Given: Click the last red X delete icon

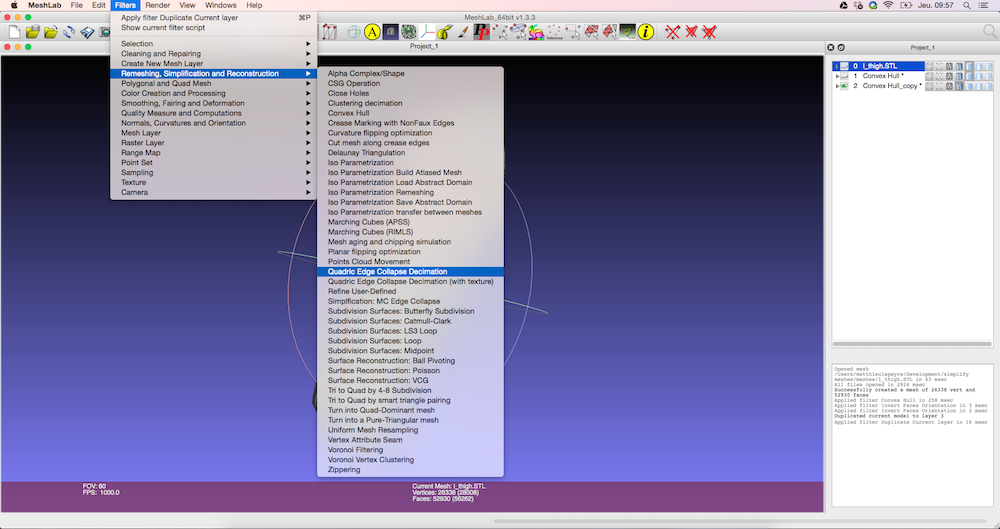Looking at the screenshot, I should coord(709,31).
